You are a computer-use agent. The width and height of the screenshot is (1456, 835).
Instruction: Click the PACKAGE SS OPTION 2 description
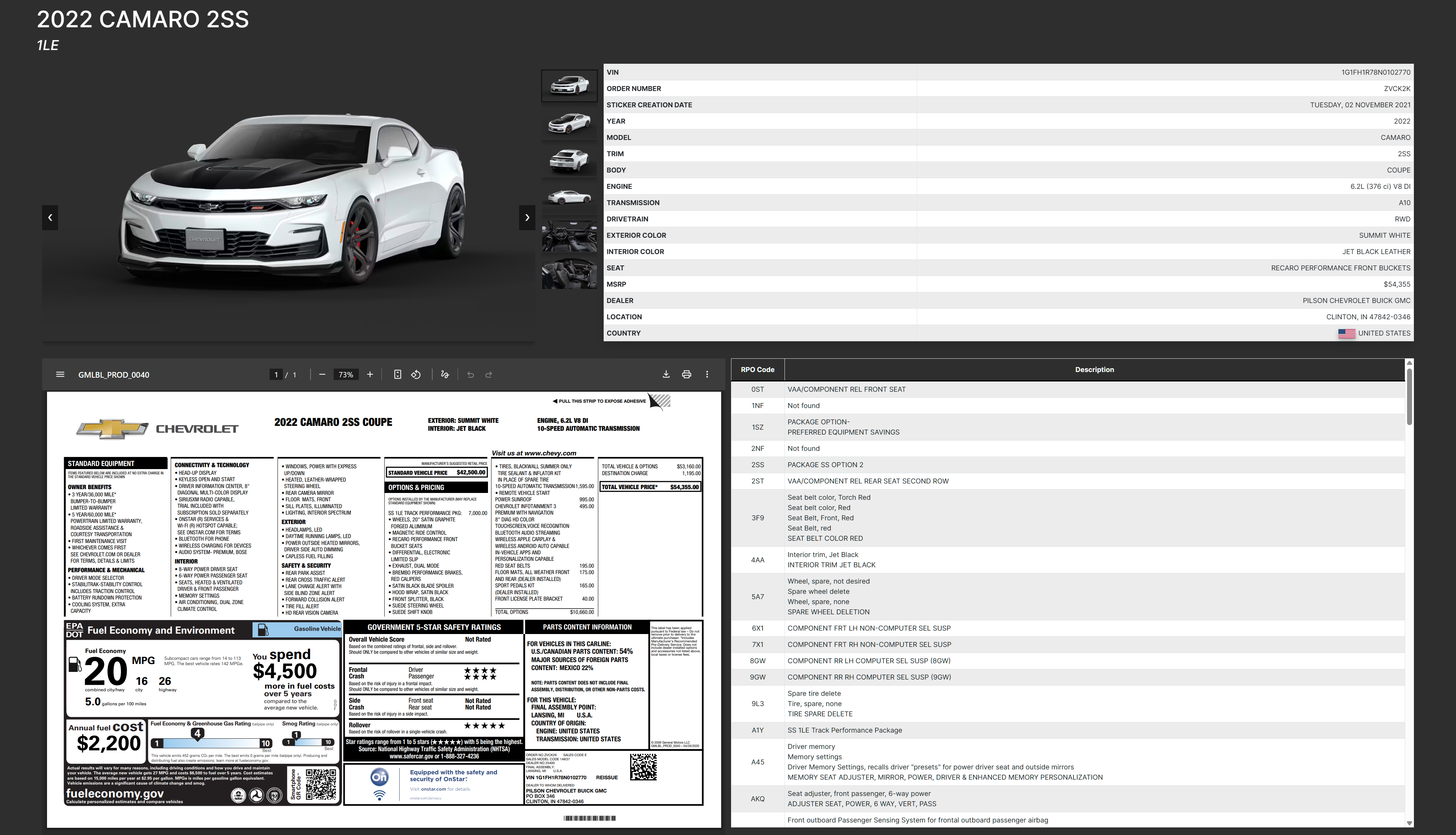pyautogui.click(x=825, y=465)
